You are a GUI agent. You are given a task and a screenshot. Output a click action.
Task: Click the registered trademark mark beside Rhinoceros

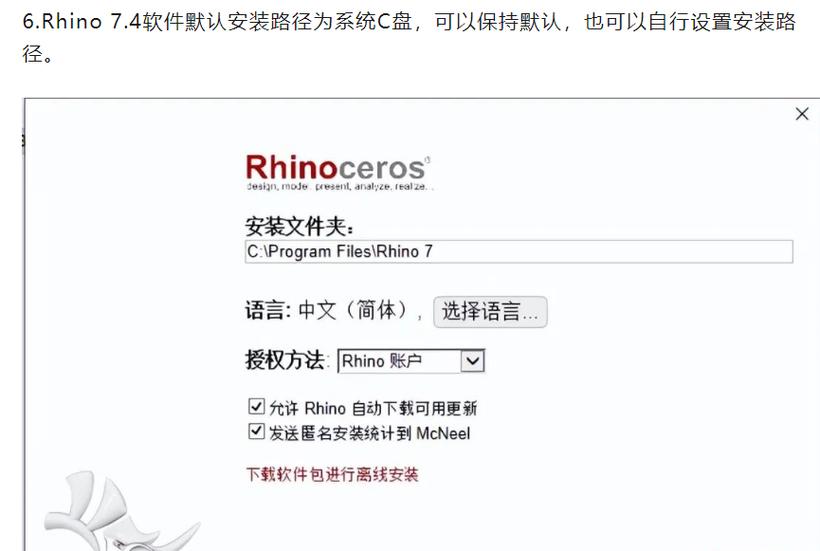tap(428, 159)
